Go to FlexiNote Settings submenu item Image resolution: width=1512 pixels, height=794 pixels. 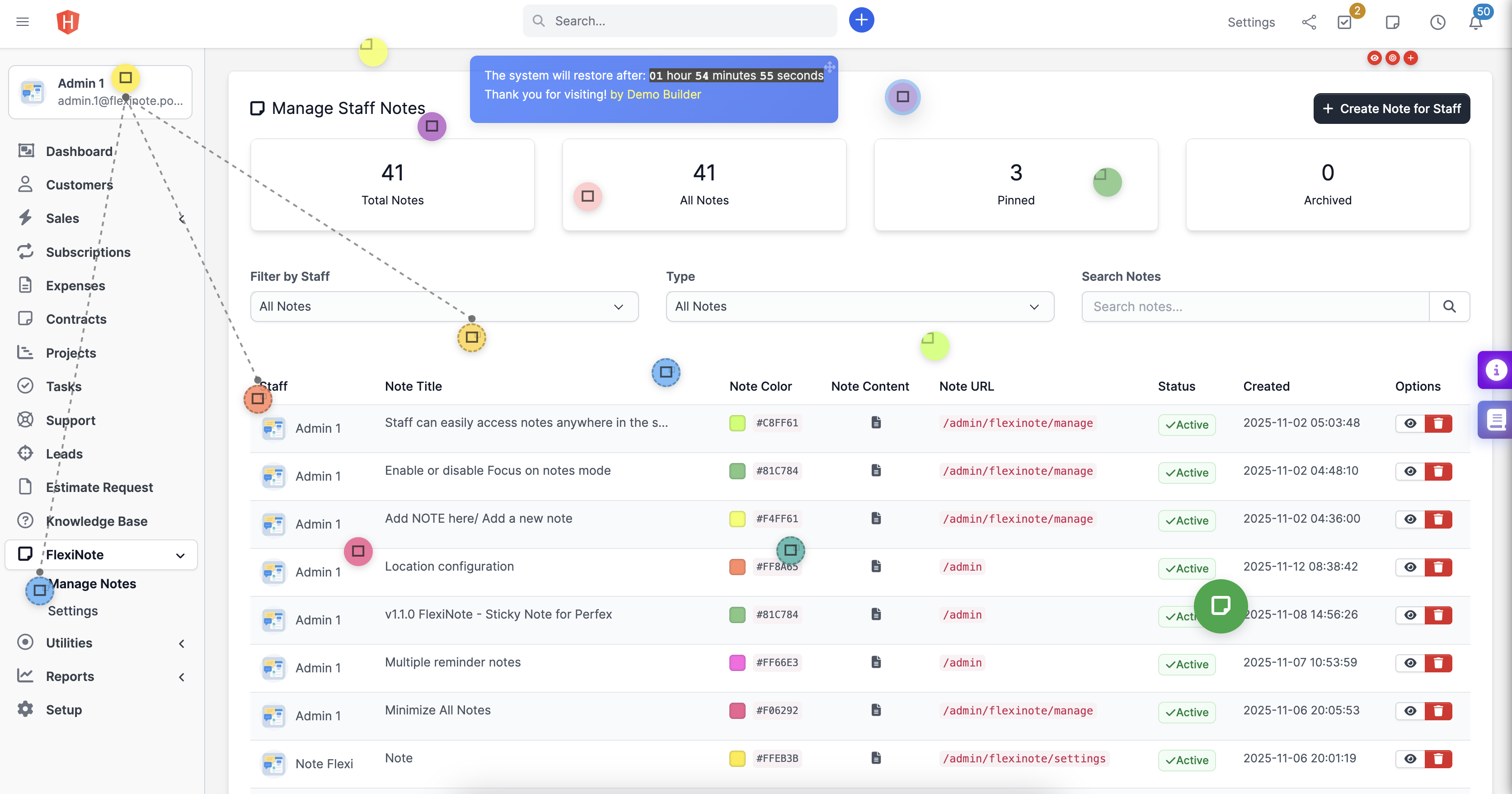[x=73, y=611]
